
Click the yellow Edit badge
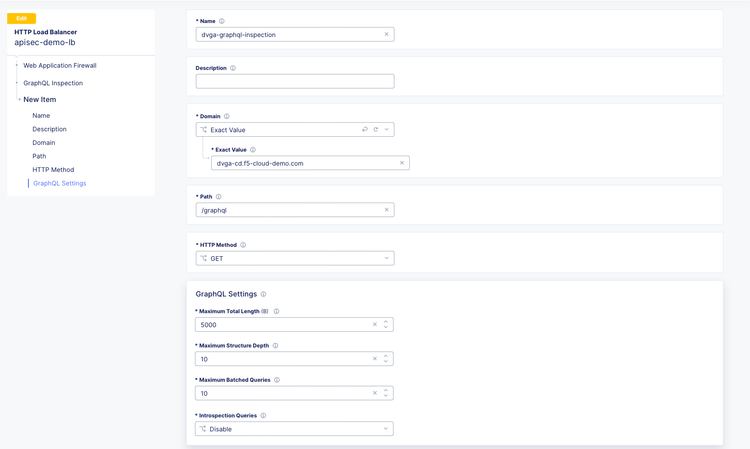click(21, 18)
